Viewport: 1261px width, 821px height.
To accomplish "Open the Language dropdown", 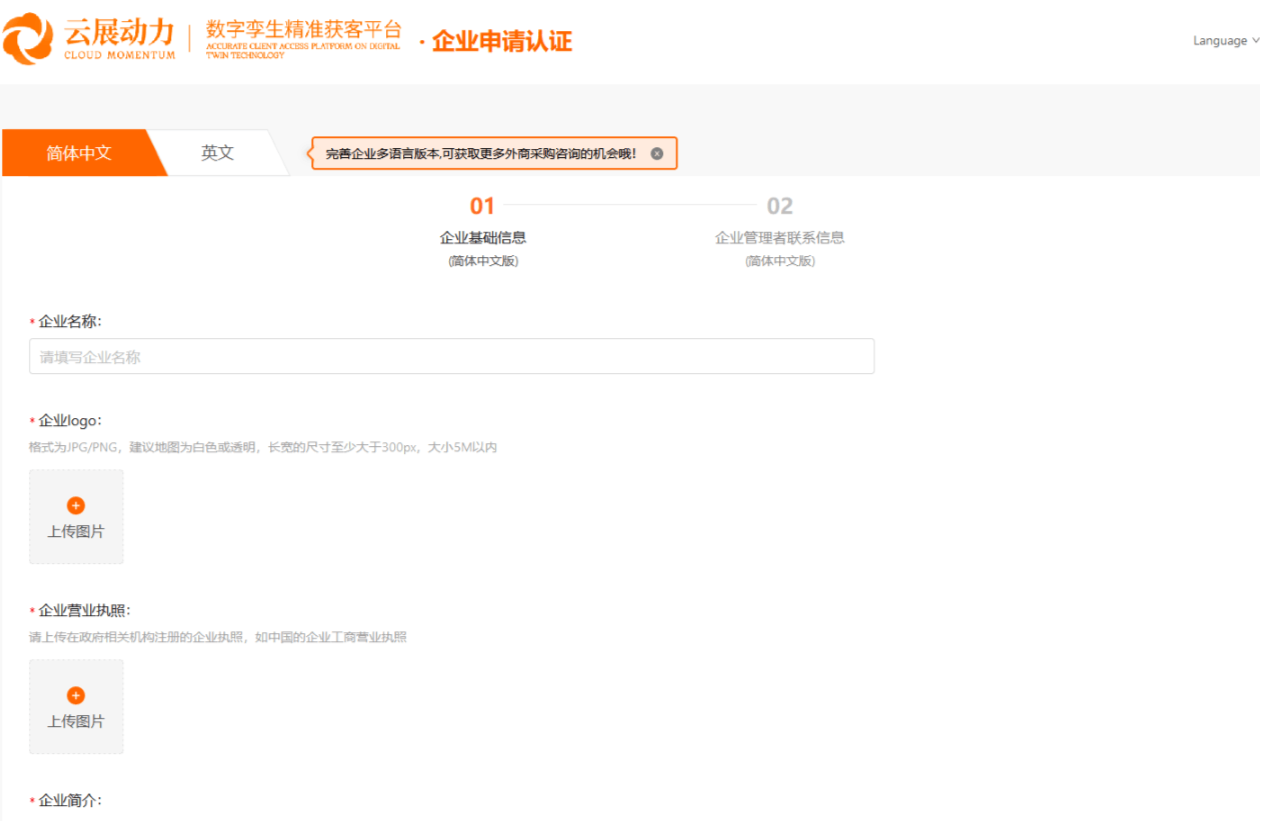I will [1219, 40].
